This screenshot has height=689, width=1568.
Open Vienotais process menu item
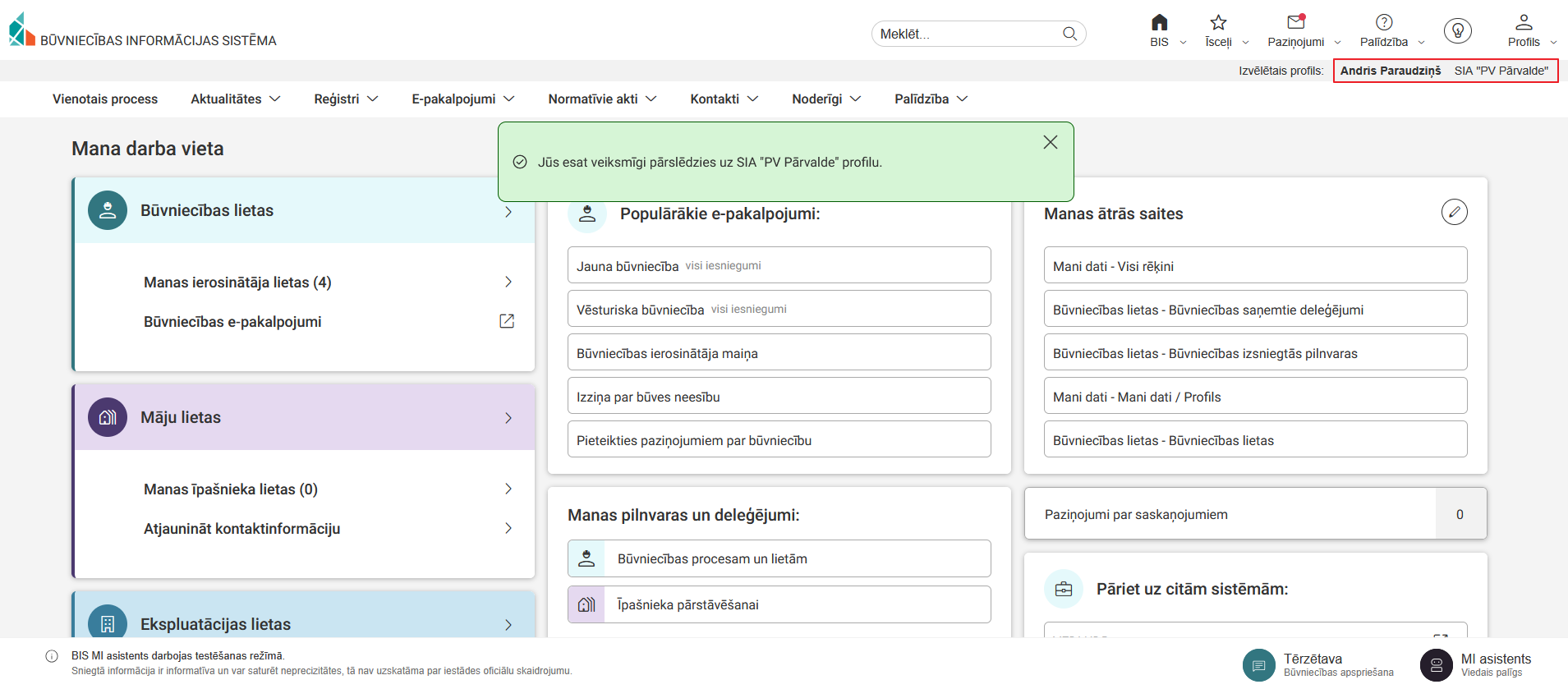105,99
